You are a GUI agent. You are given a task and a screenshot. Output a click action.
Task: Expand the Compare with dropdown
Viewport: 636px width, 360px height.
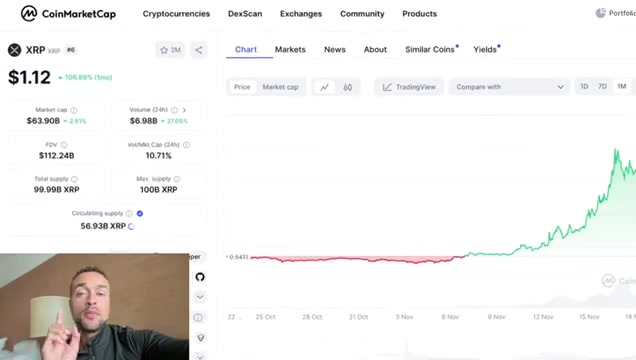coord(509,87)
